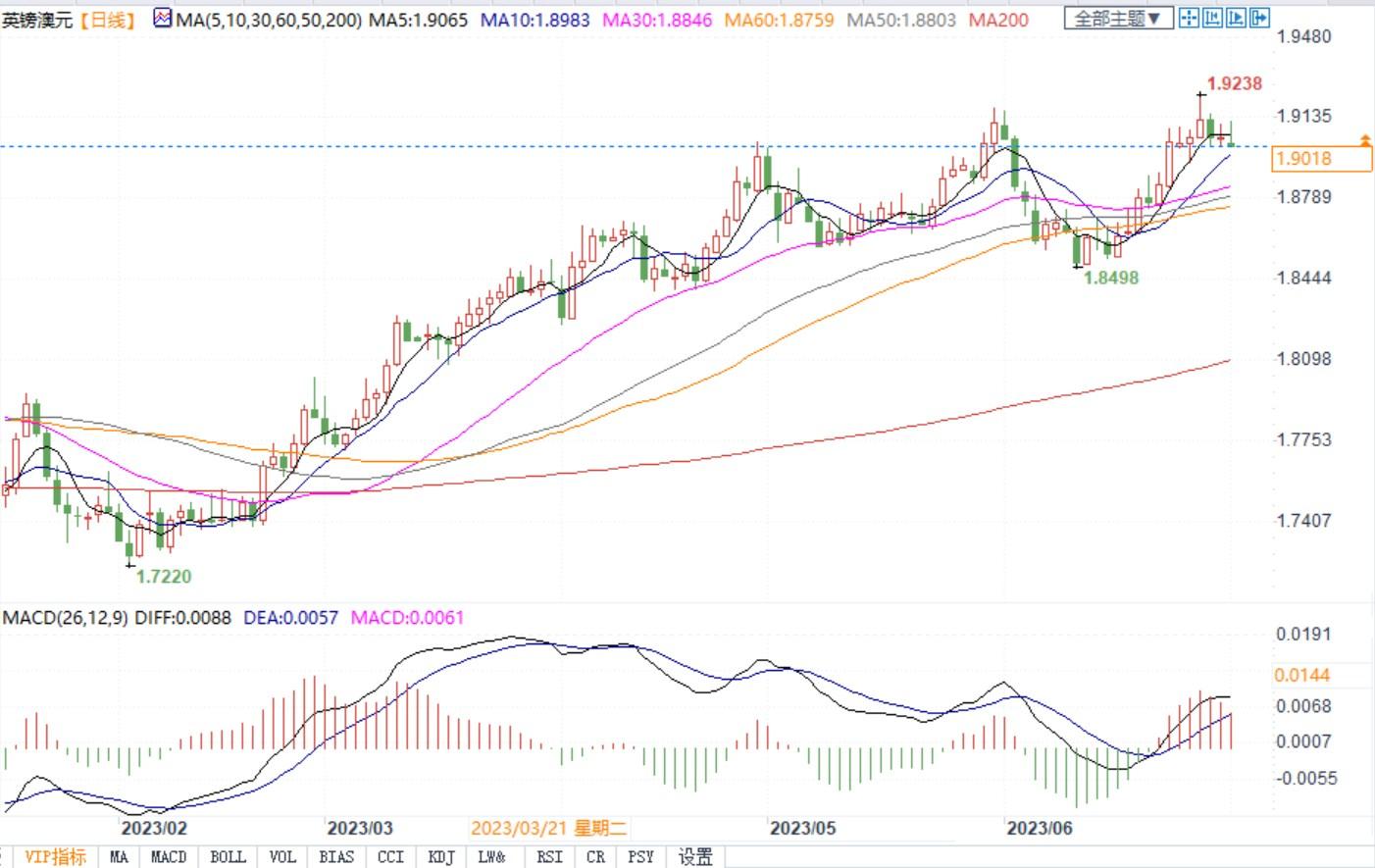Image resolution: width=1375 pixels, height=868 pixels.
Task: Select the VIP指标 tab
Action: (x=54, y=856)
